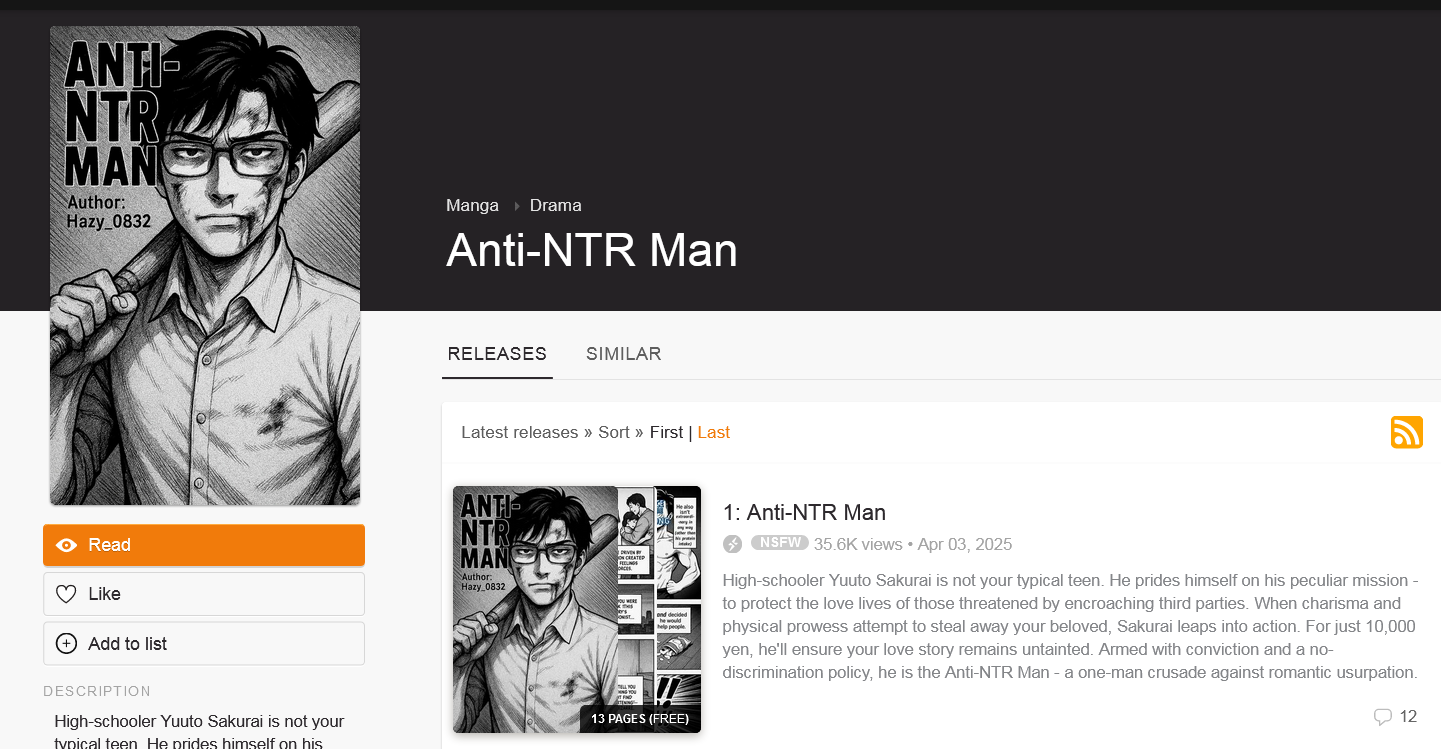
Task: Click the breadcrumb arrow between Manga and Drama
Action: 517,206
